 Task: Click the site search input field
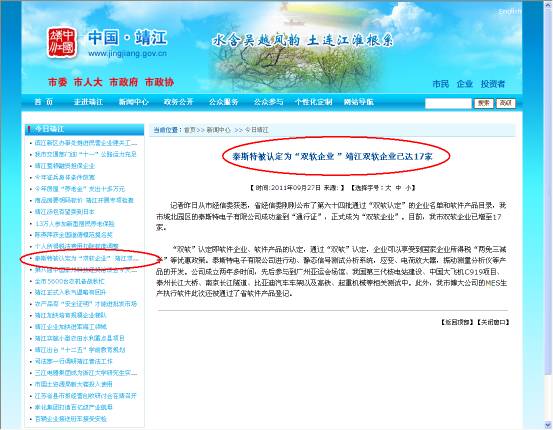(448, 103)
